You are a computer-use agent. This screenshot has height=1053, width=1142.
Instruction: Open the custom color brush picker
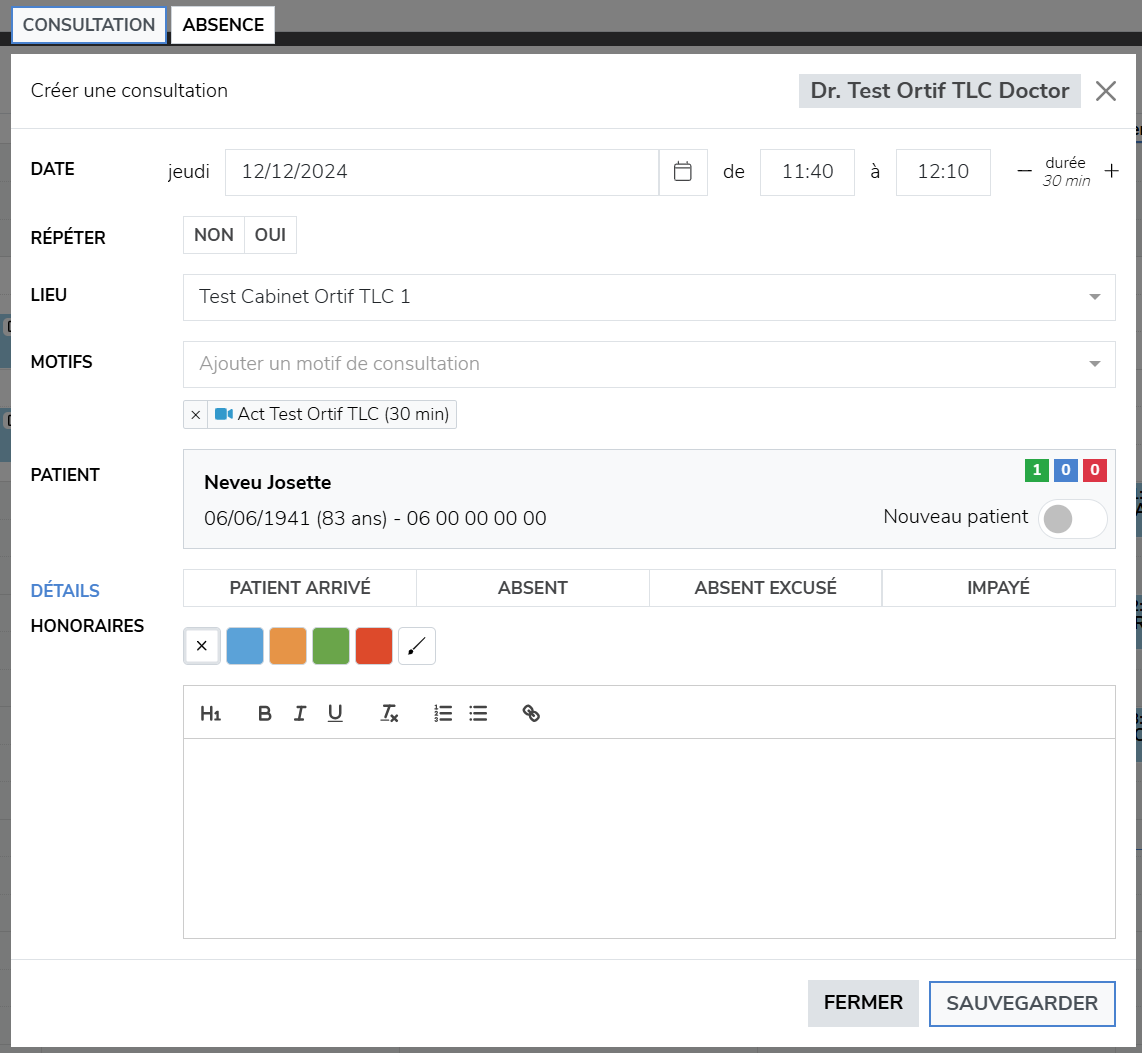click(x=417, y=646)
